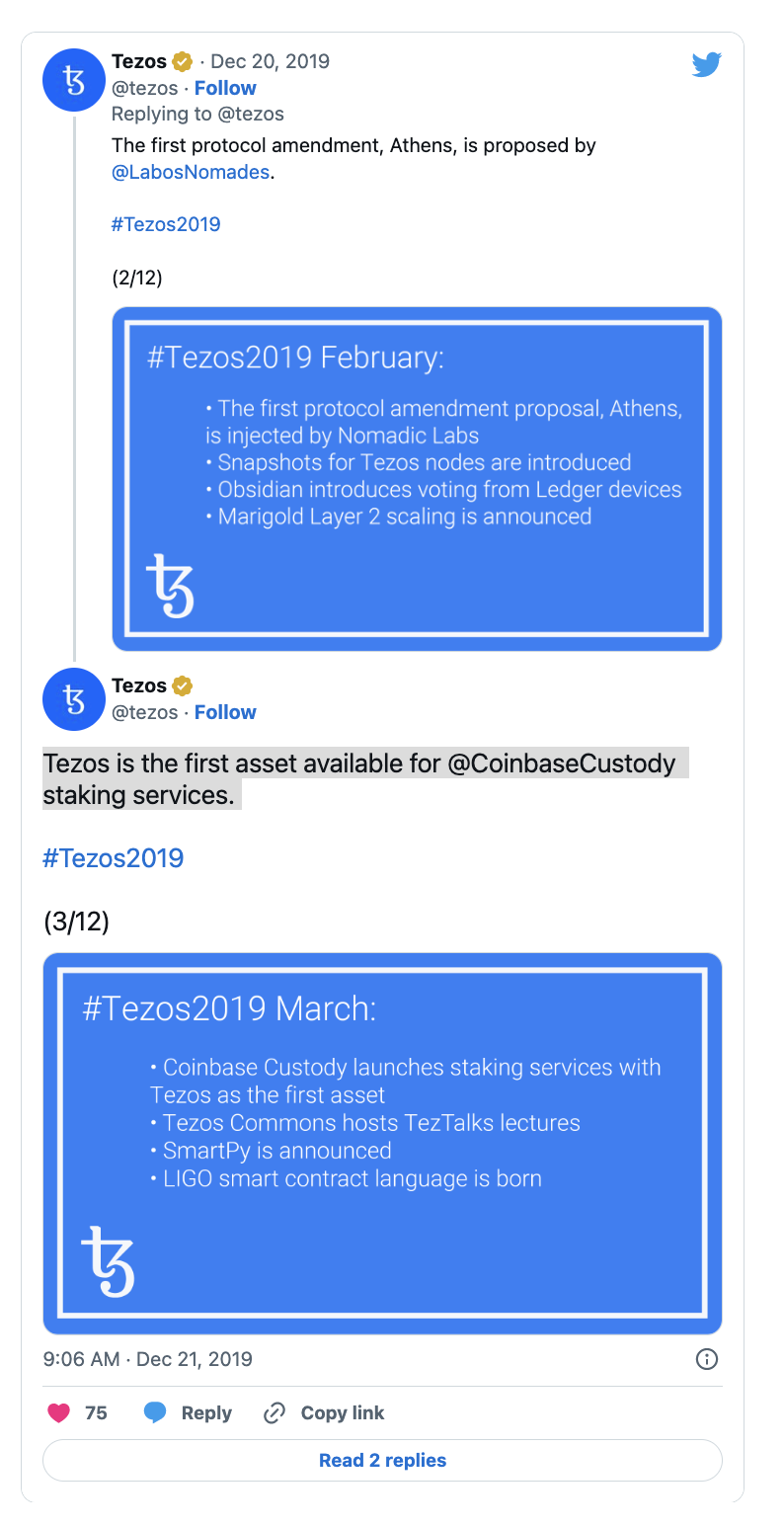Screen dimensions: 784x1527
Task: Open the February Tezos2019 image
Action: click(417, 479)
